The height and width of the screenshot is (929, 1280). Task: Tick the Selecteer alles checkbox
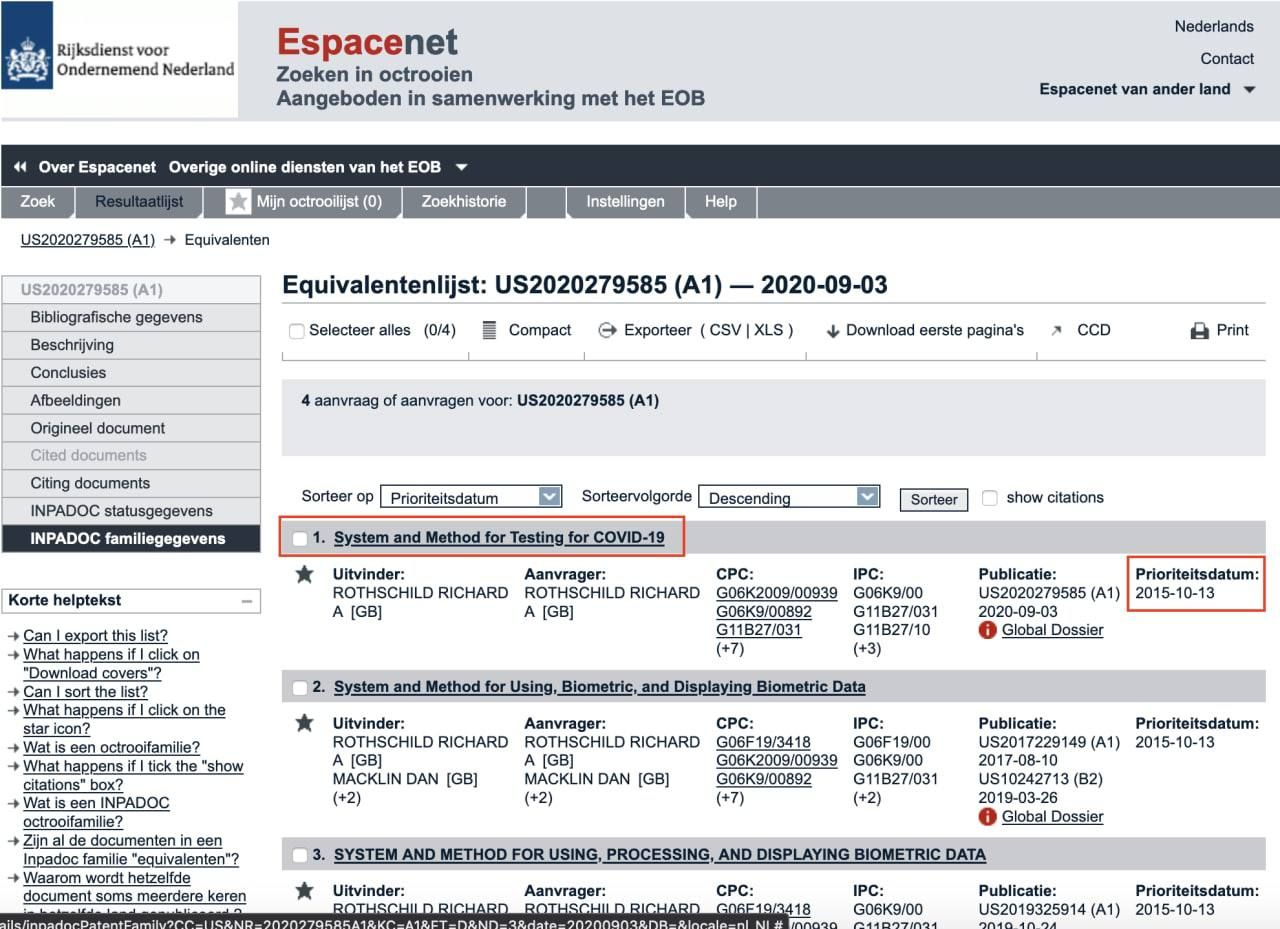click(296, 331)
